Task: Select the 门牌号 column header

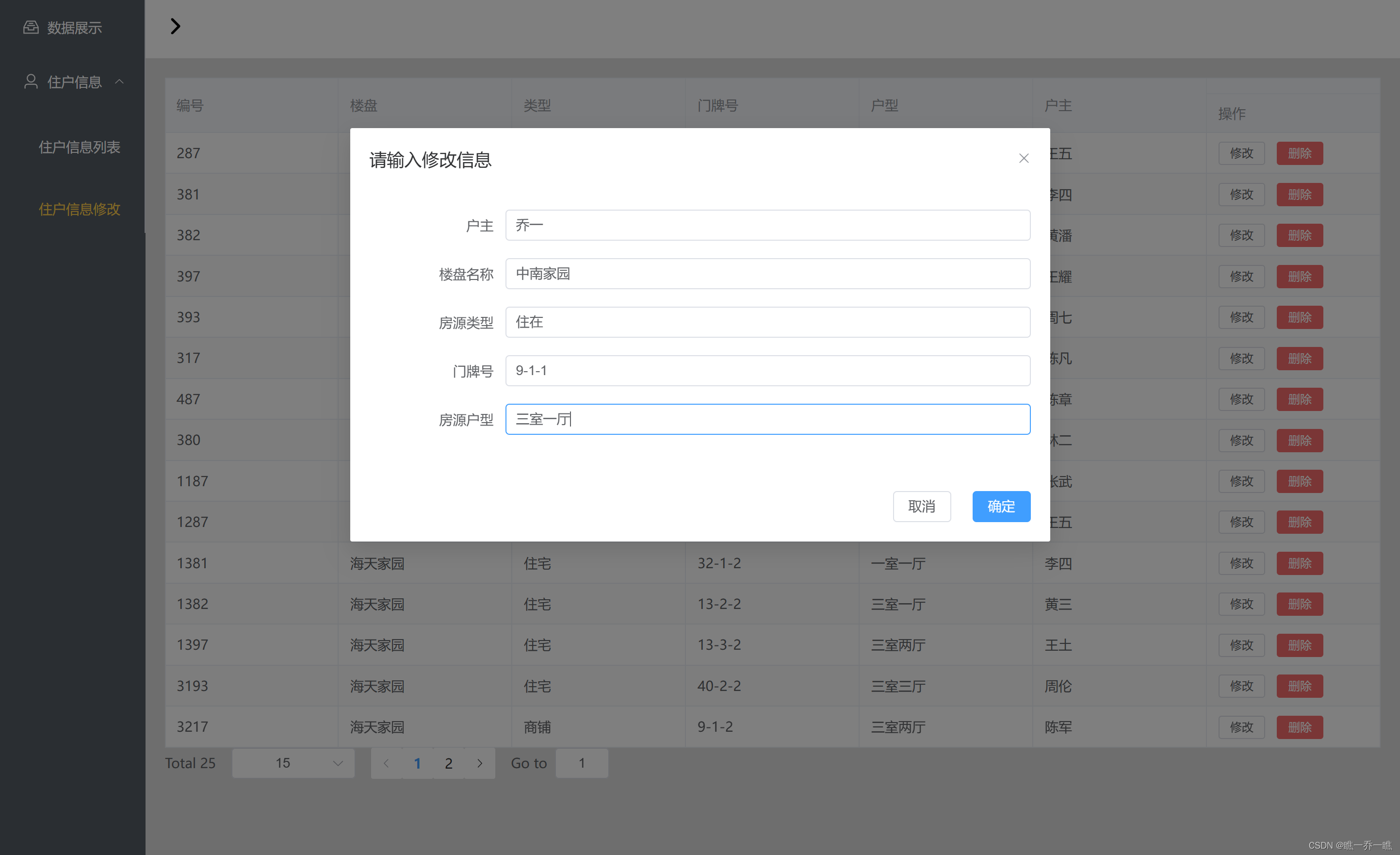Action: coord(717,106)
